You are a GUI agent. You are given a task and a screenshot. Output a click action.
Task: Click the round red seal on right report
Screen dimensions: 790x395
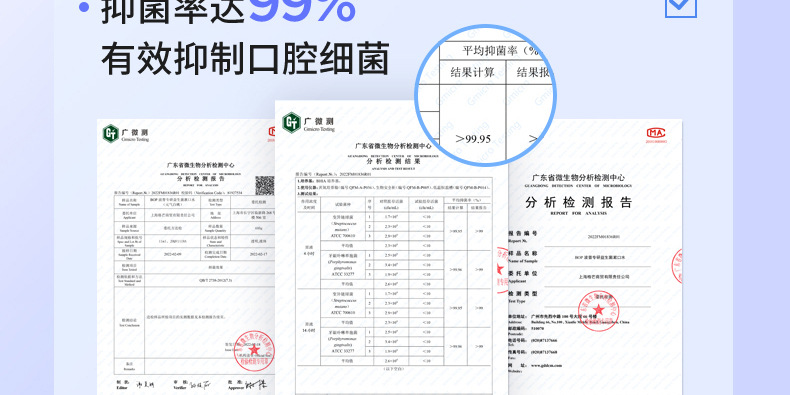point(598,310)
